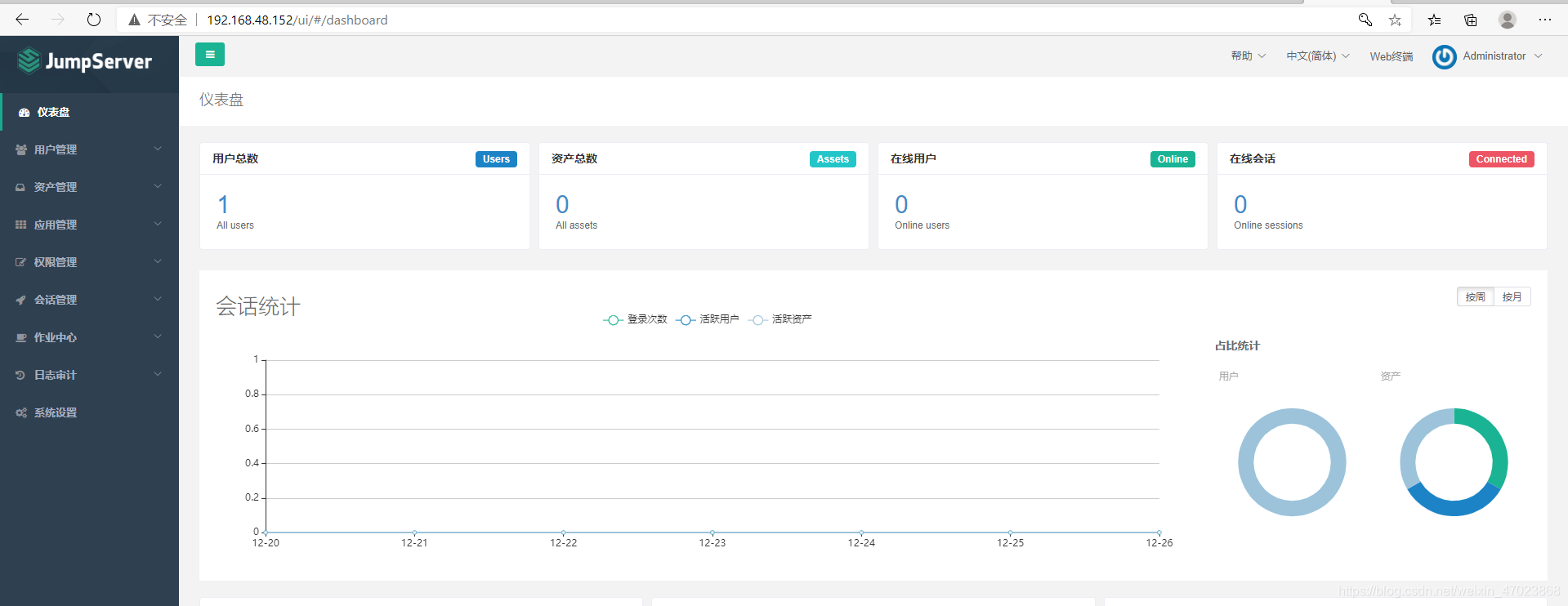Expand the 用户管理 chevron

tap(158, 149)
